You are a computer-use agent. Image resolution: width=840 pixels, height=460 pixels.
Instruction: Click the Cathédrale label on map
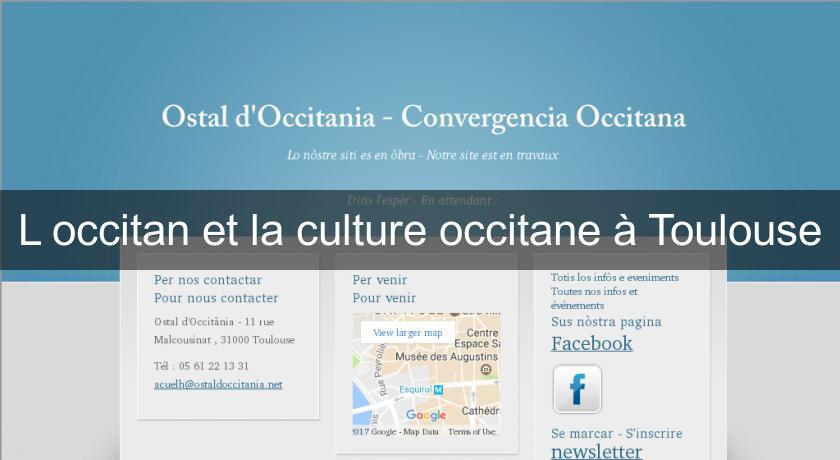pos(481,411)
